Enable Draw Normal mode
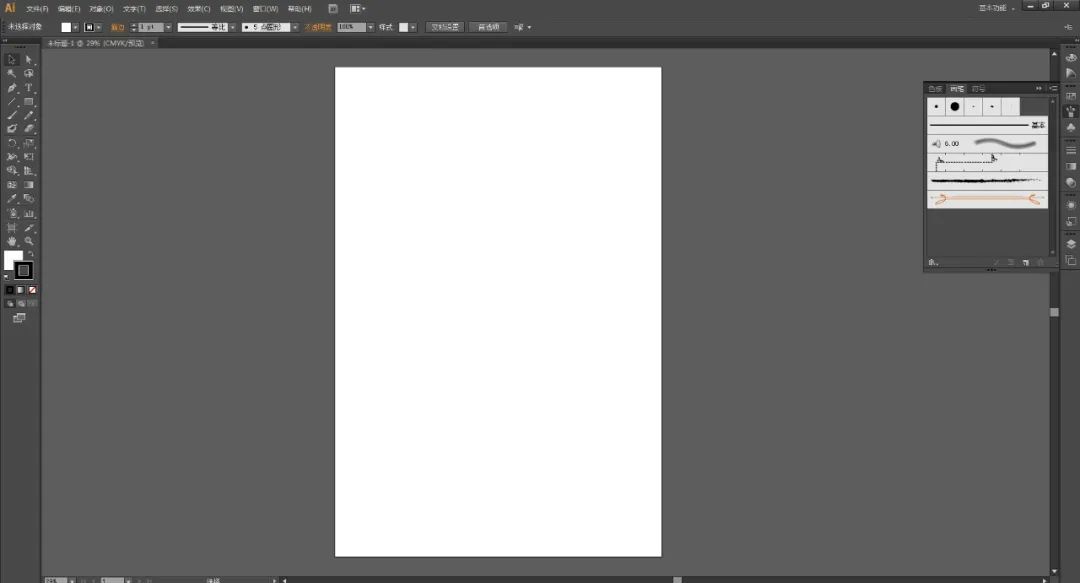The width and height of the screenshot is (1080, 583). point(10,303)
